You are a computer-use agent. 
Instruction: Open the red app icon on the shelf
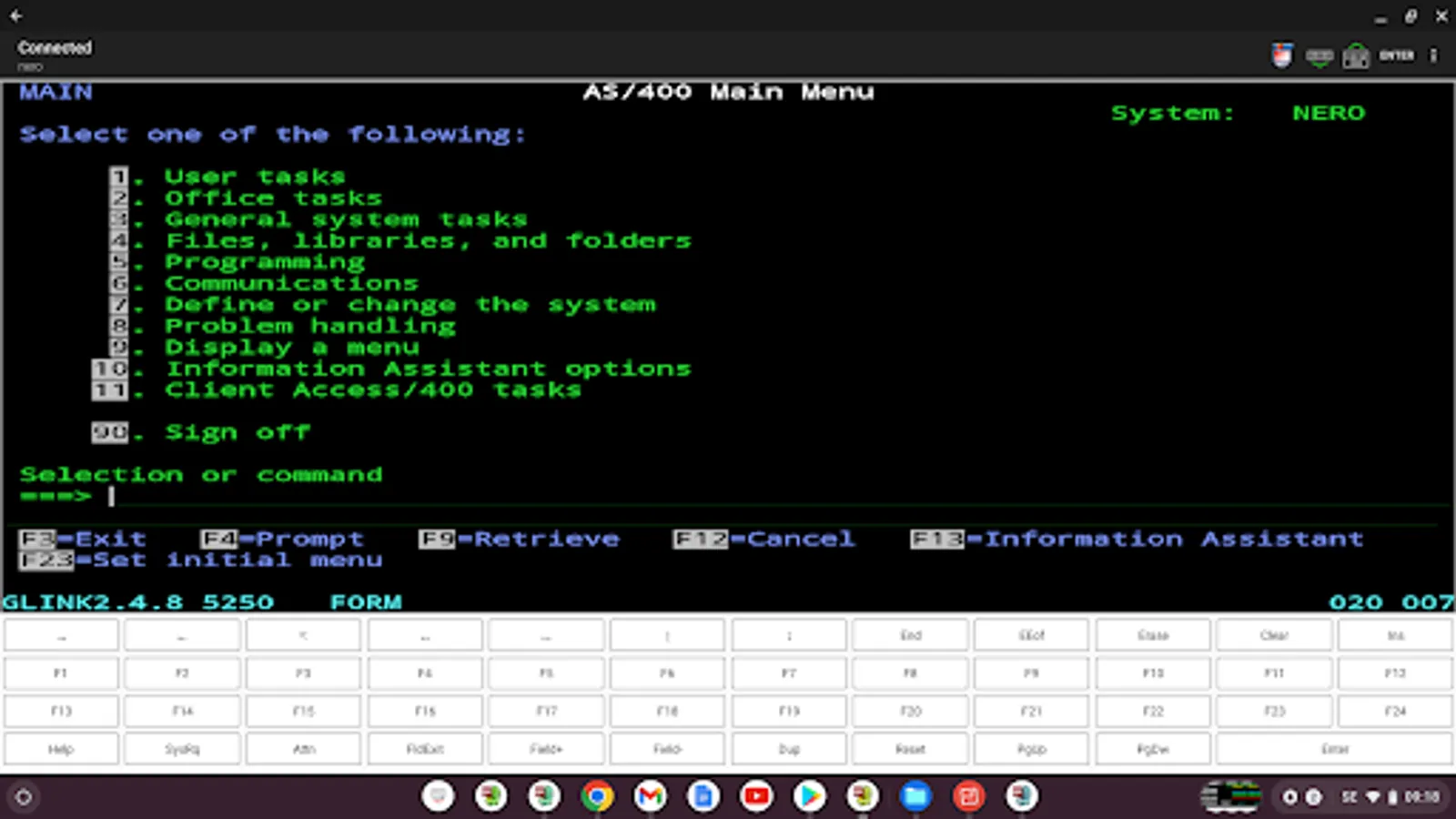click(x=969, y=797)
